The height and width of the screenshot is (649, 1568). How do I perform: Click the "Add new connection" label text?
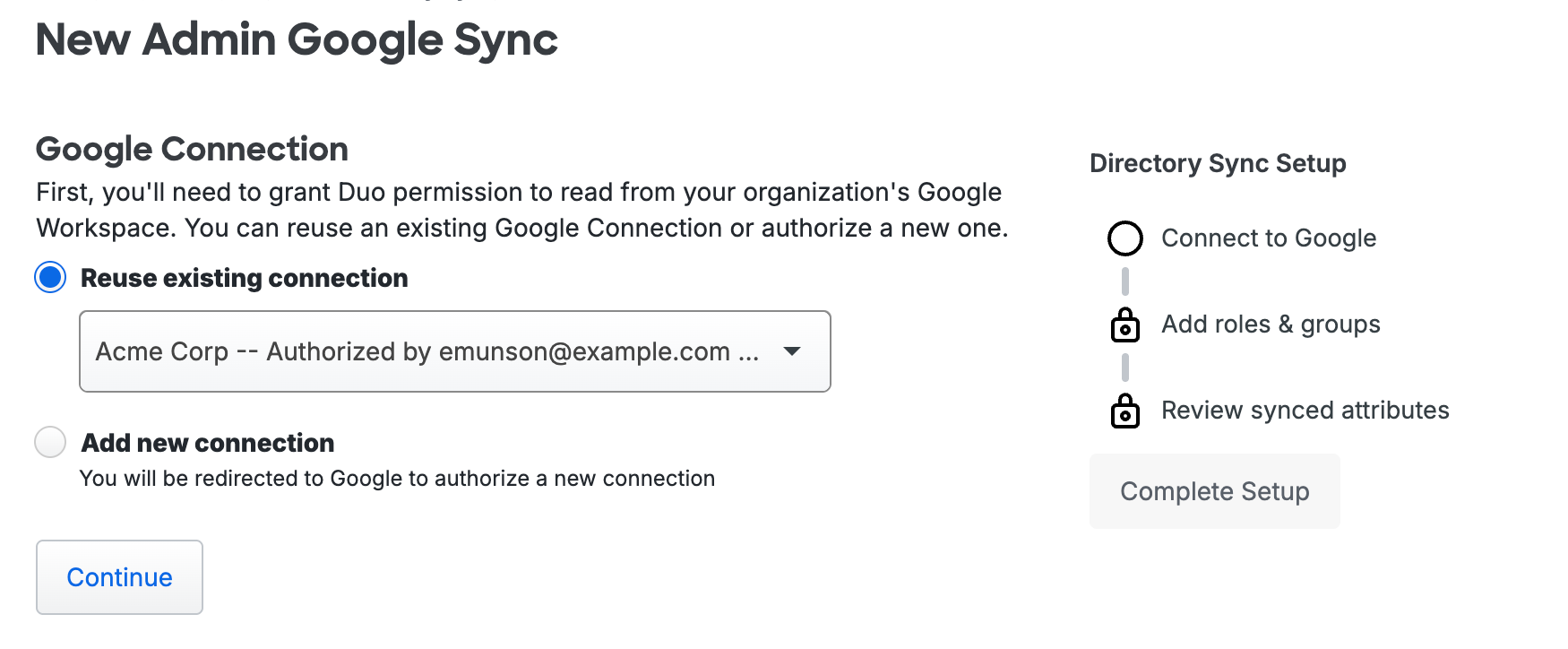207,442
